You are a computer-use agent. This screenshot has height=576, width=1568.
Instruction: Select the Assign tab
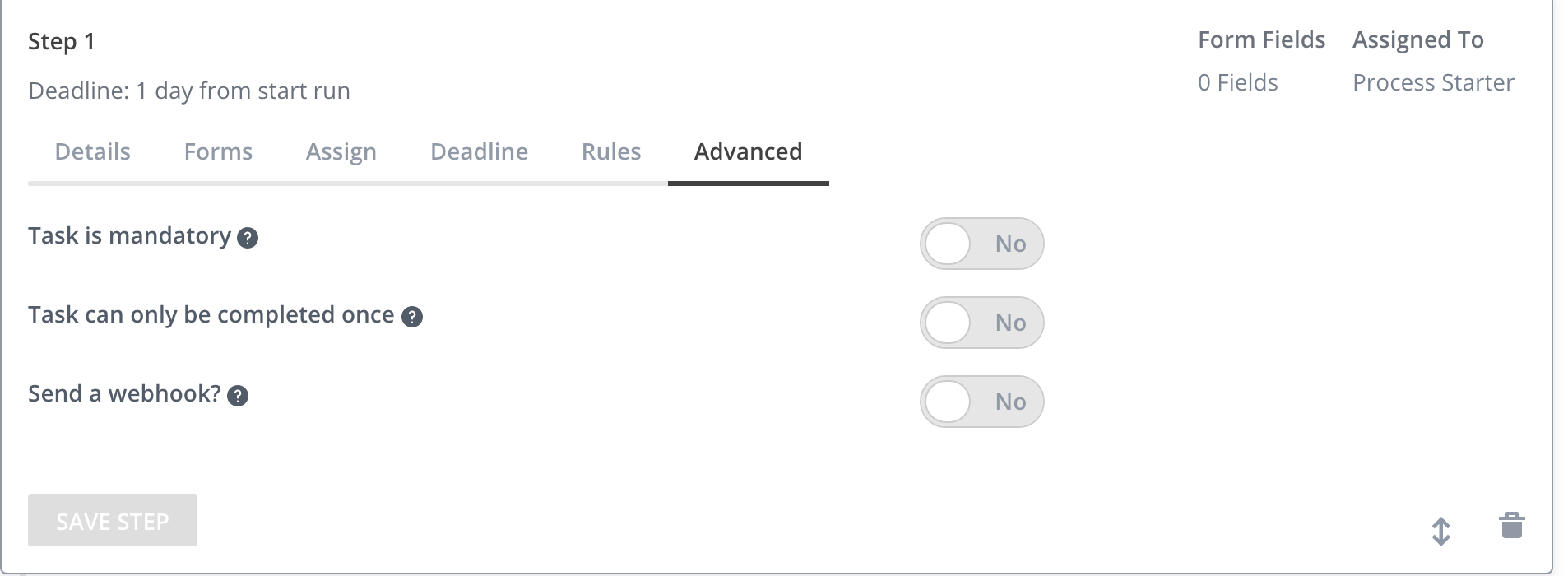pyautogui.click(x=341, y=151)
